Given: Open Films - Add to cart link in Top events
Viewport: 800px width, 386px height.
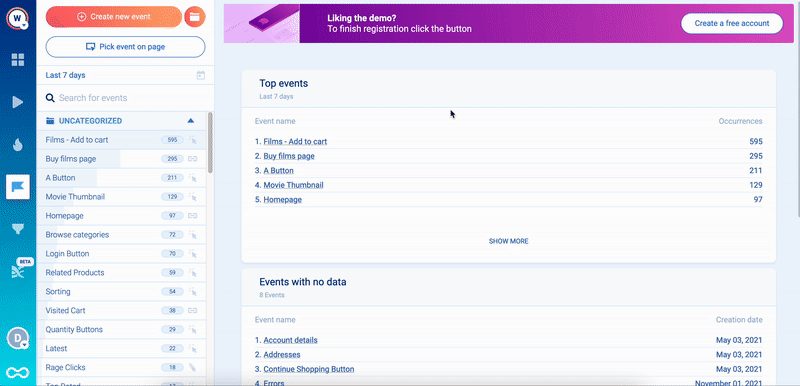Looking at the screenshot, I should (x=295, y=142).
